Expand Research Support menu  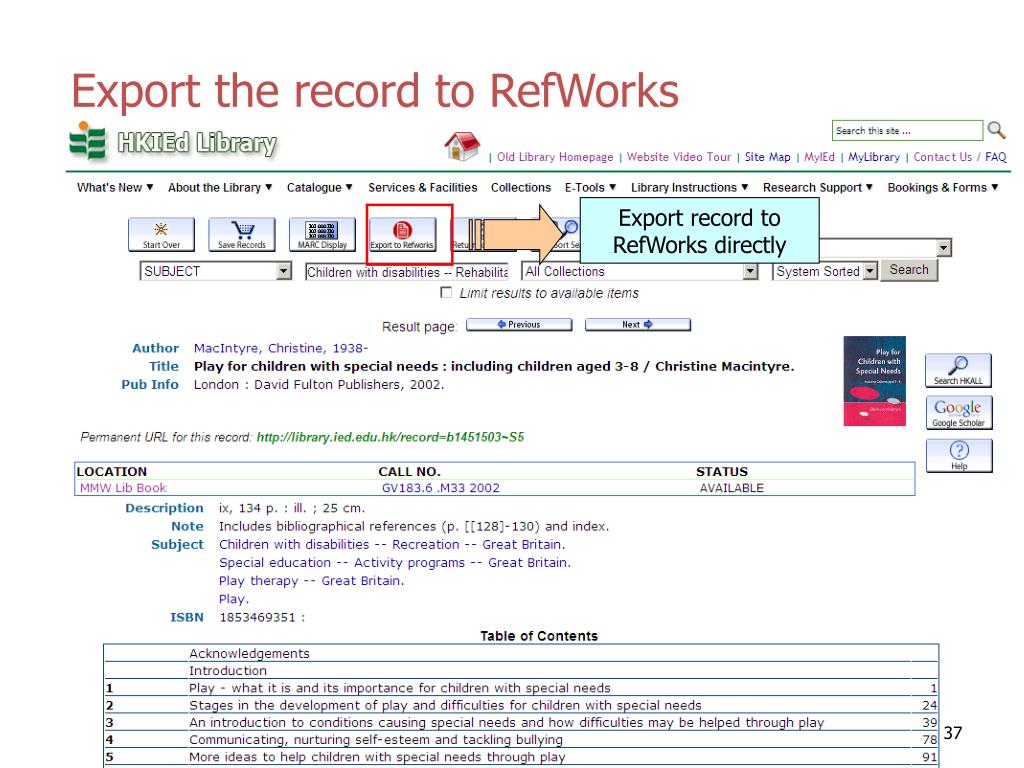[x=818, y=187]
